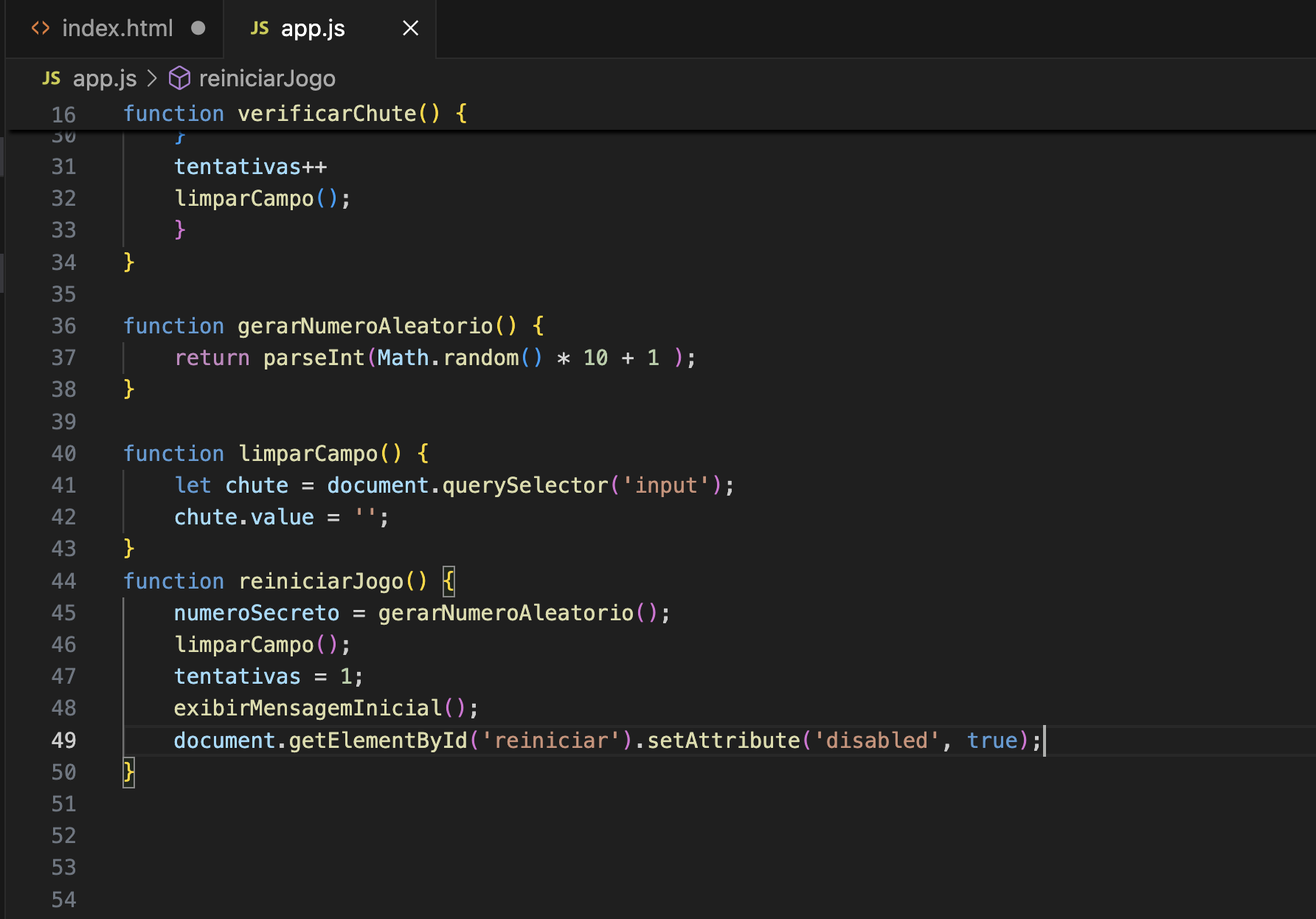Click the JS icon on app.js tab
This screenshot has width=1316, height=919.
260,28
